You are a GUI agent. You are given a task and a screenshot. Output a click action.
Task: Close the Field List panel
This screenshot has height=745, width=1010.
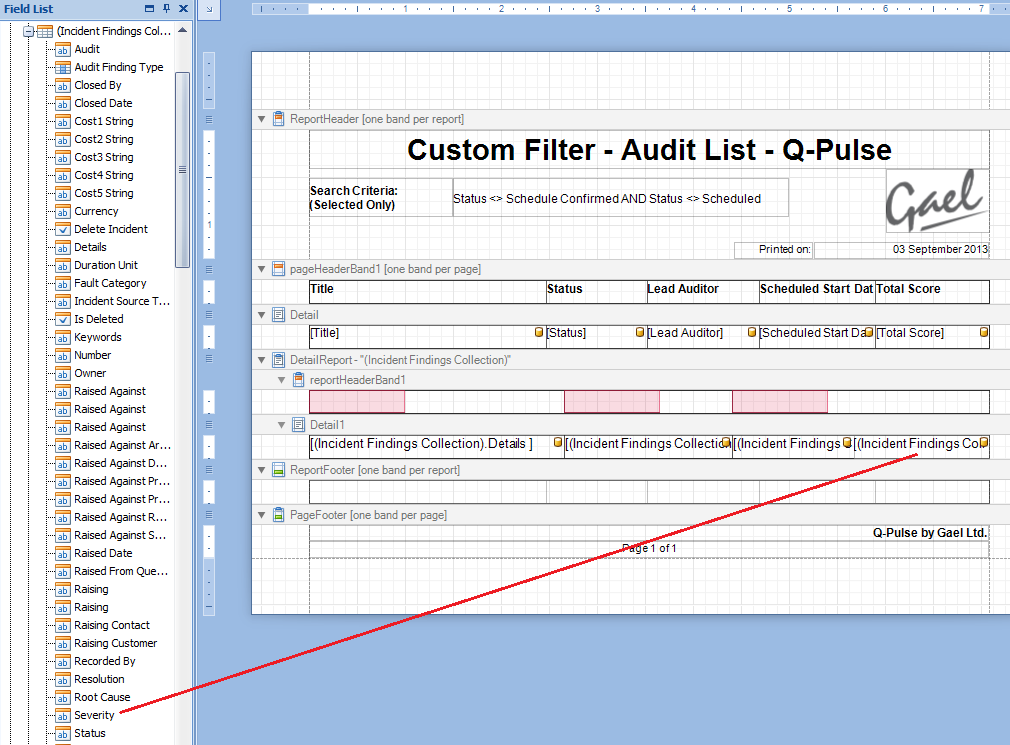pos(184,8)
